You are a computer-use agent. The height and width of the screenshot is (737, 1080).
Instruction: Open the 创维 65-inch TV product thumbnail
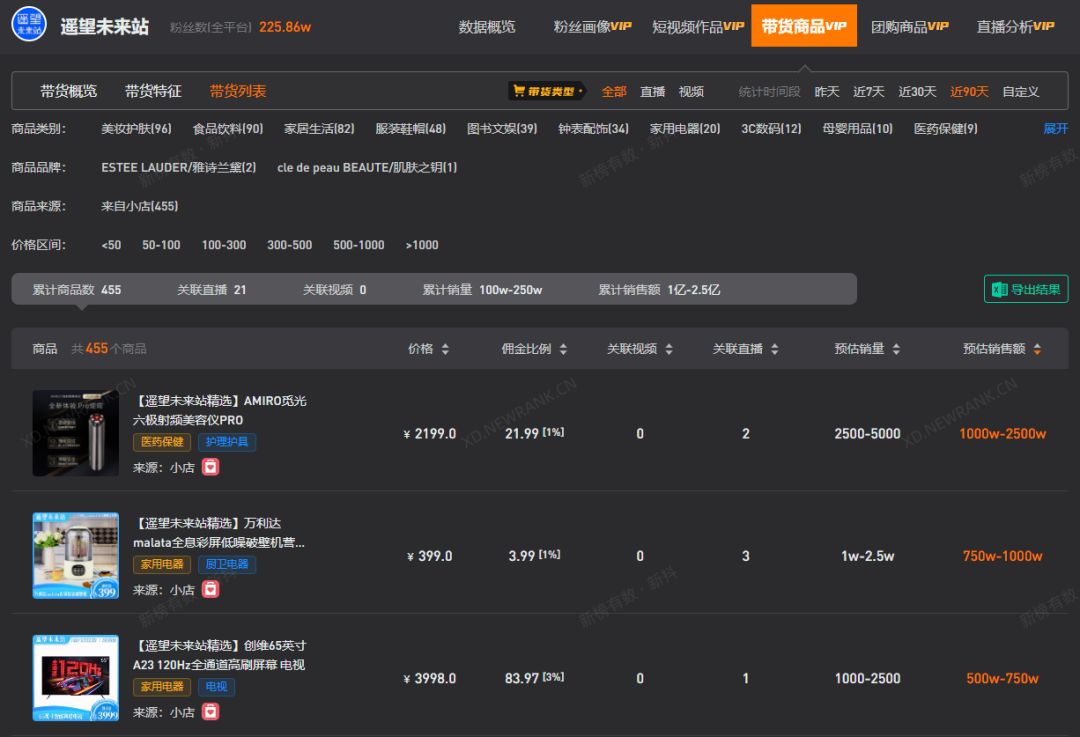click(76, 678)
